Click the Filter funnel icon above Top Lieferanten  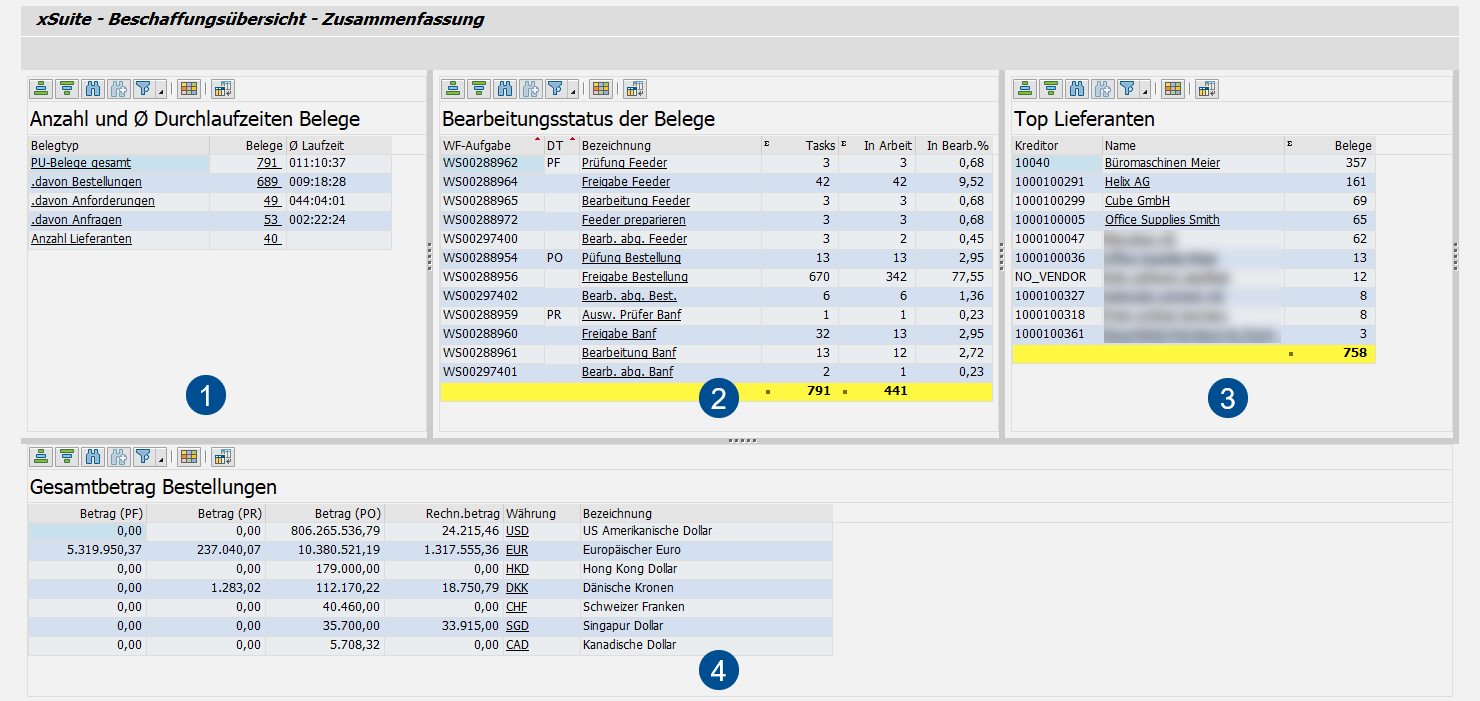click(1128, 88)
